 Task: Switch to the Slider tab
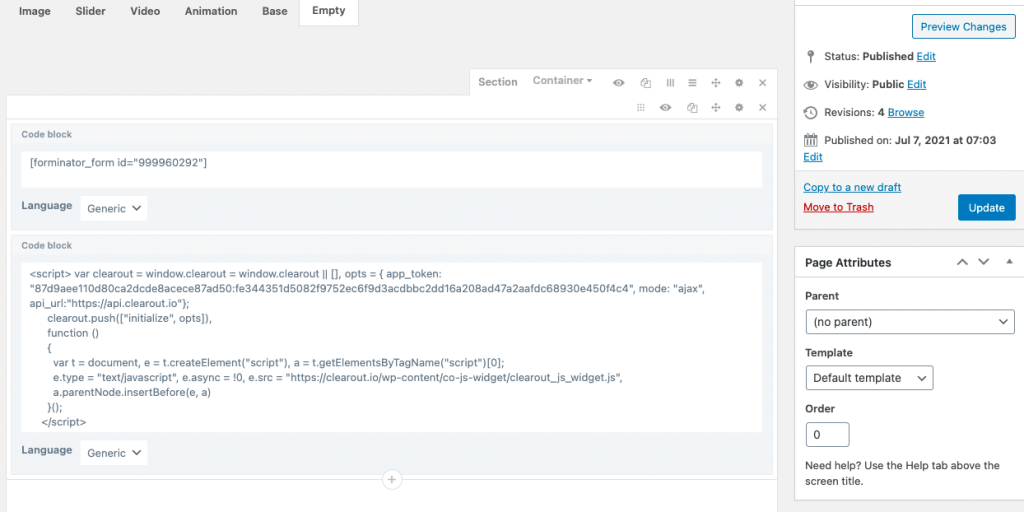(91, 11)
